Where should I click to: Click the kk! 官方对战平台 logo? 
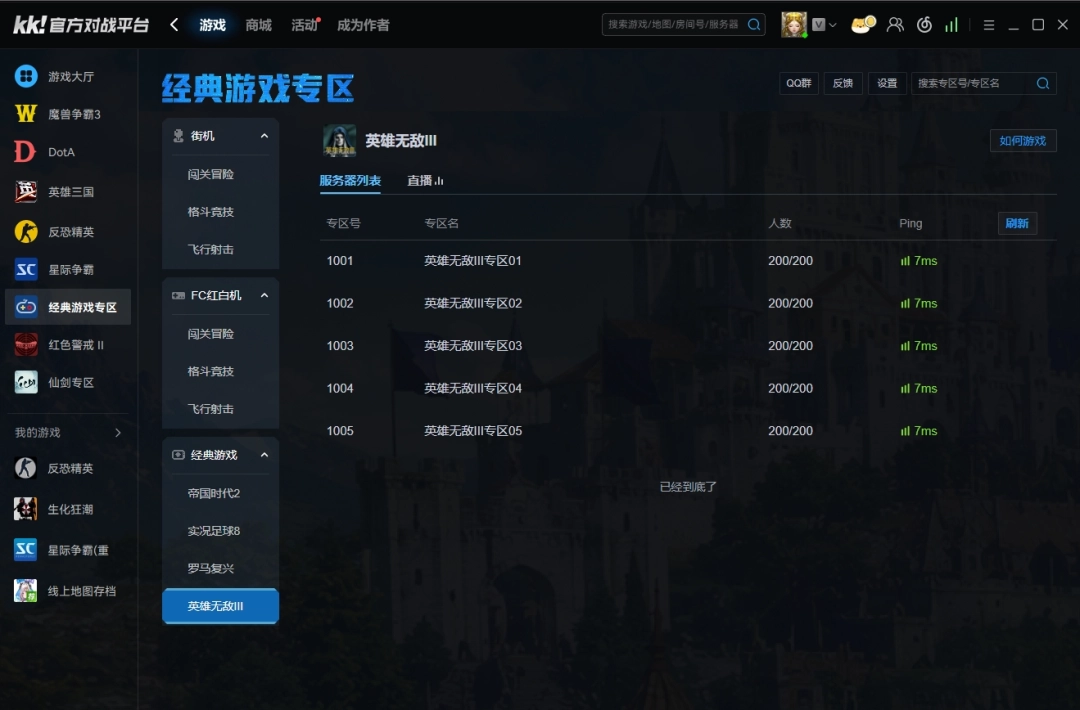click(81, 25)
